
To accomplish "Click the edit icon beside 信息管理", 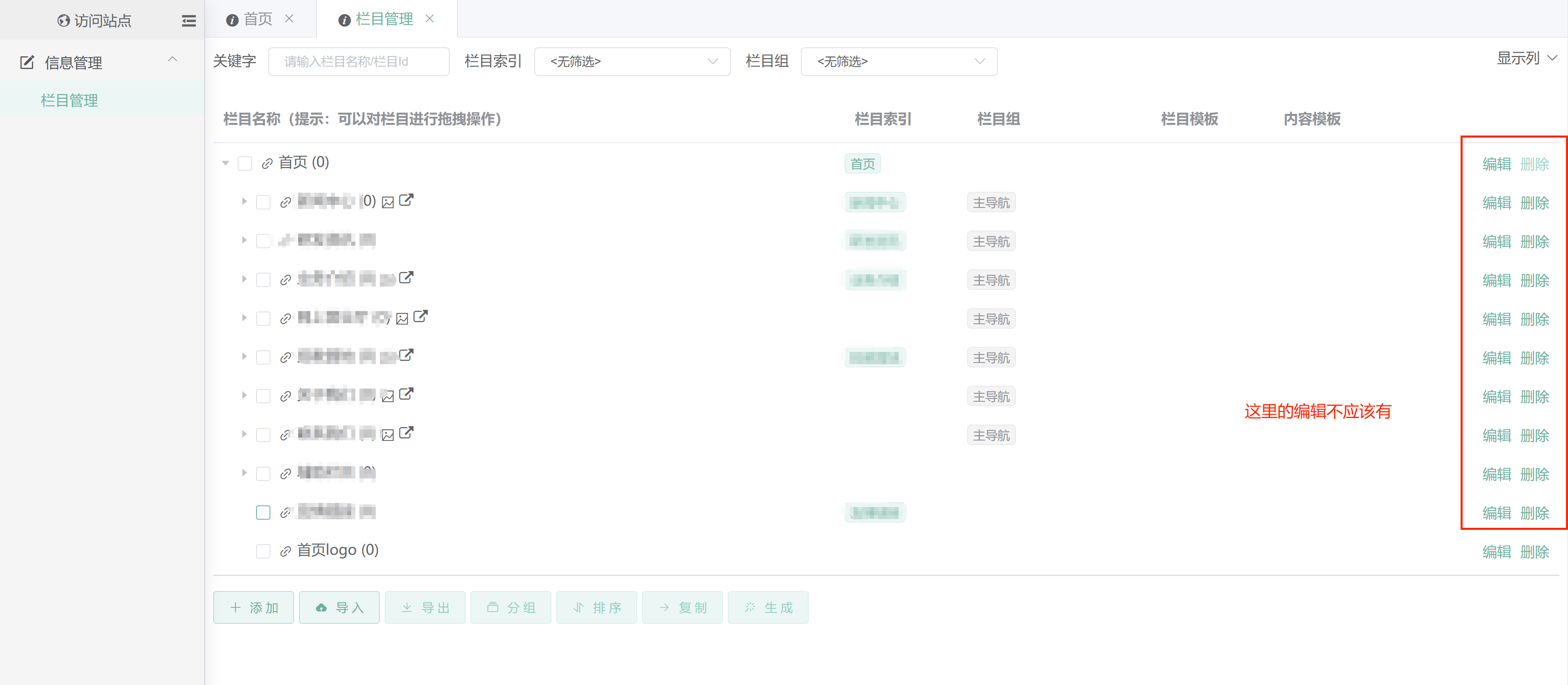I will [x=27, y=62].
